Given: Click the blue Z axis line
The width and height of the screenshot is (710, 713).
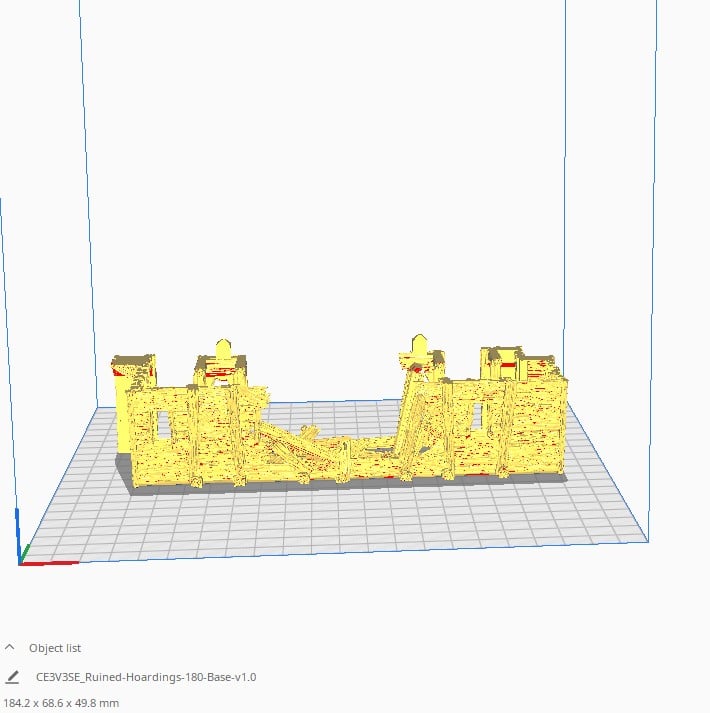Looking at the screenshot, I should (x=18, y=530).
